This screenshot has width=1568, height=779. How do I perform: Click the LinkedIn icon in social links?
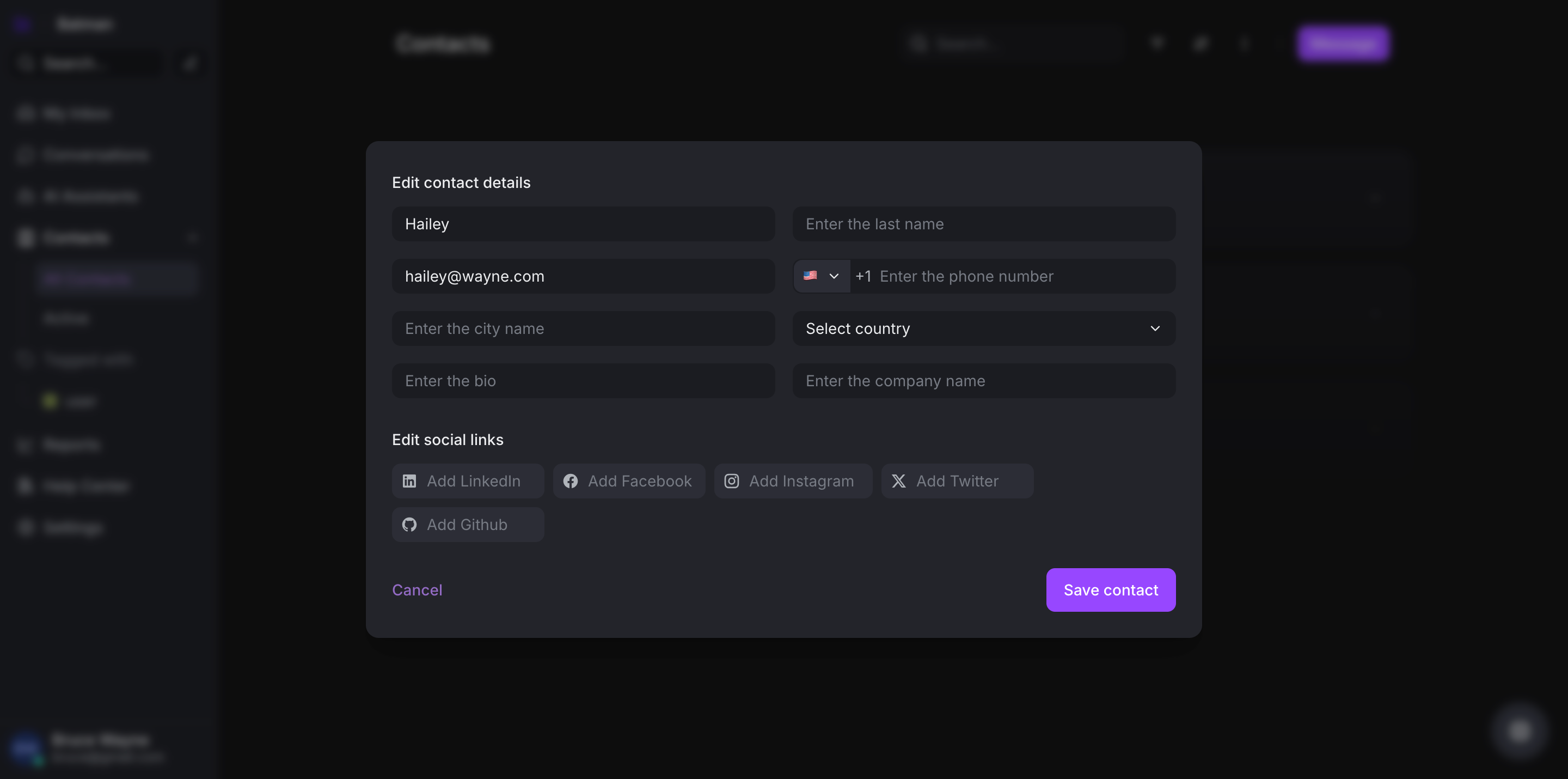pyautogui.click(x=409, y=481)
